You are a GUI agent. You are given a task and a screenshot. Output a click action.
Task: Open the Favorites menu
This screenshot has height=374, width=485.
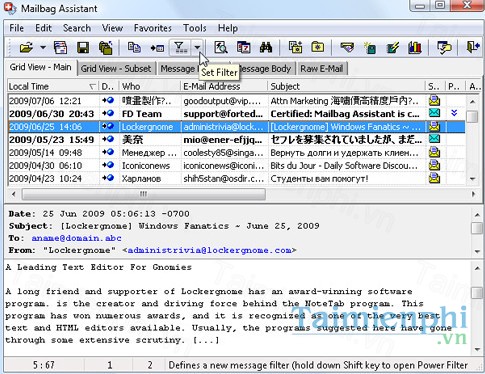(153, 28)
